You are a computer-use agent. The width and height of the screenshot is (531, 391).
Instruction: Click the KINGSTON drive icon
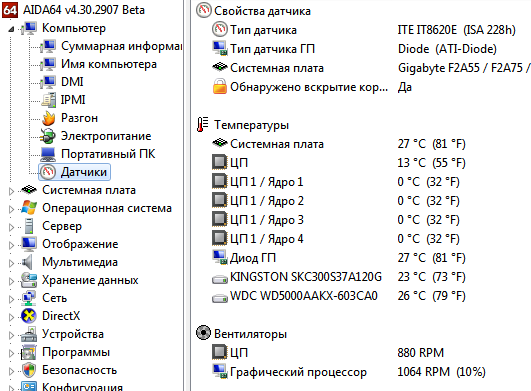220,279
